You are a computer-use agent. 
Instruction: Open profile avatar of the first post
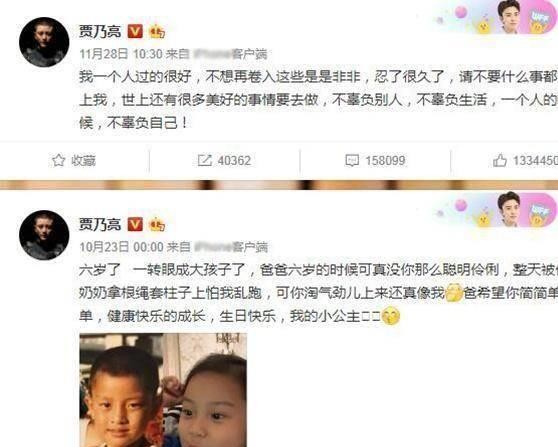coord(44,42)
